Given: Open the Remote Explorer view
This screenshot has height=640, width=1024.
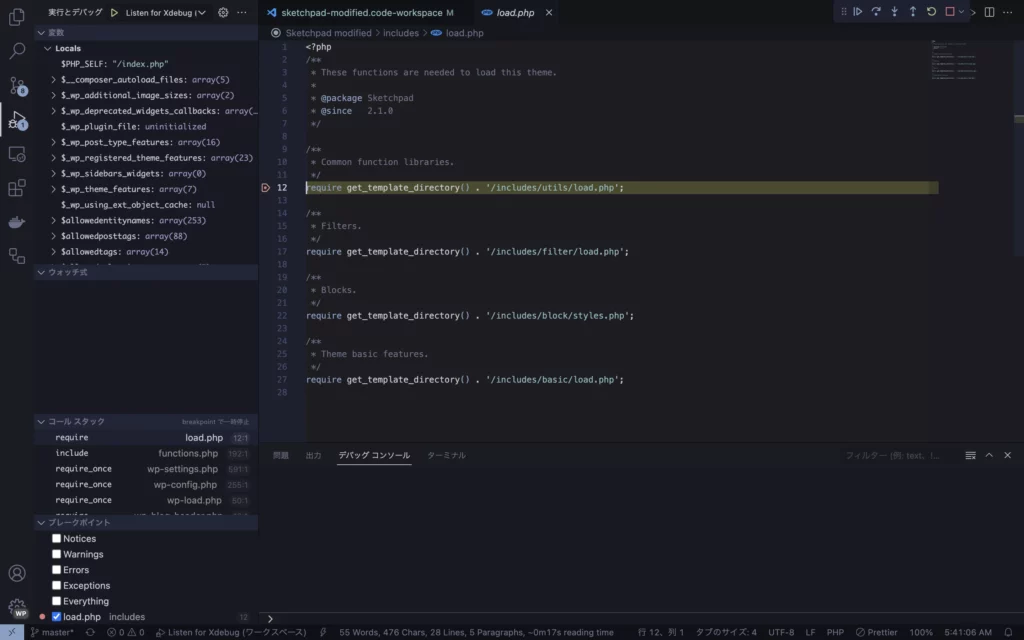Looking at the screenshot, I should click(x=17, y=154).
